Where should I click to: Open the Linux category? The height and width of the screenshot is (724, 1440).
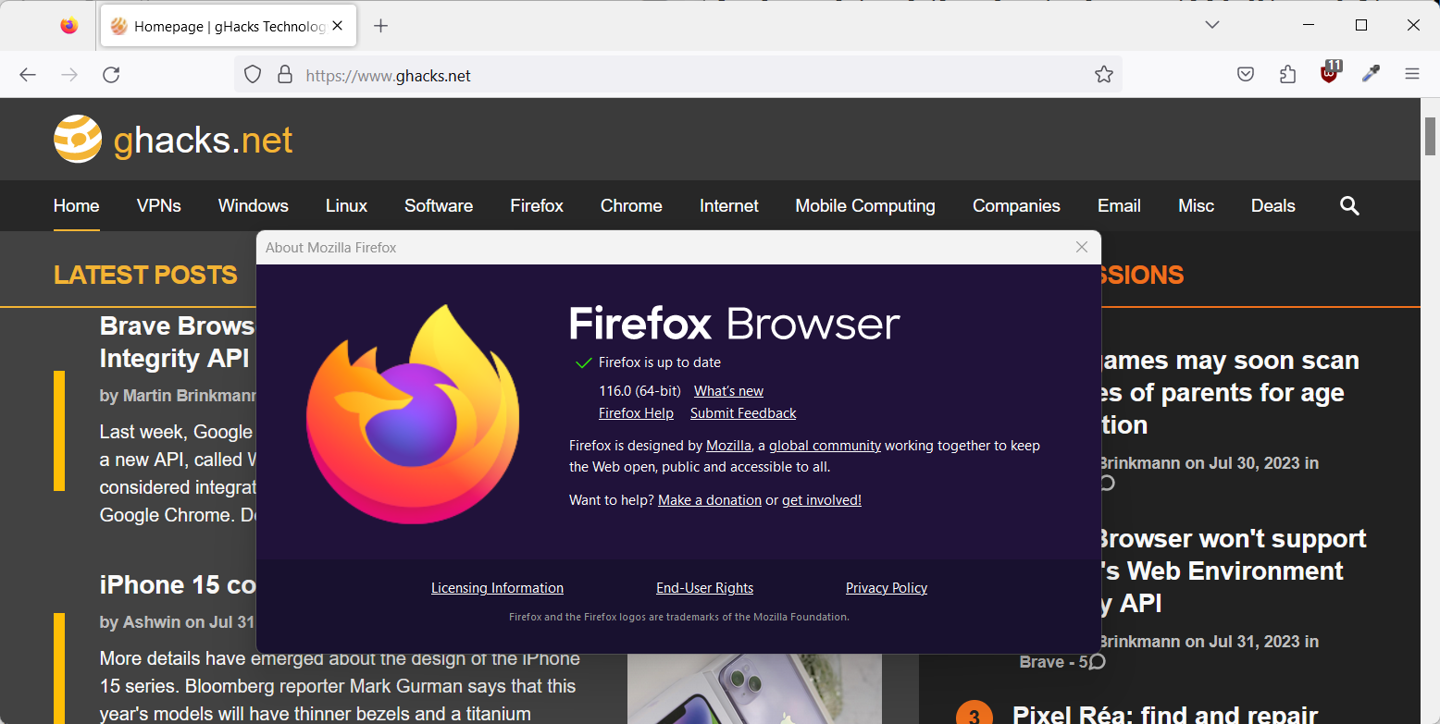346,206
